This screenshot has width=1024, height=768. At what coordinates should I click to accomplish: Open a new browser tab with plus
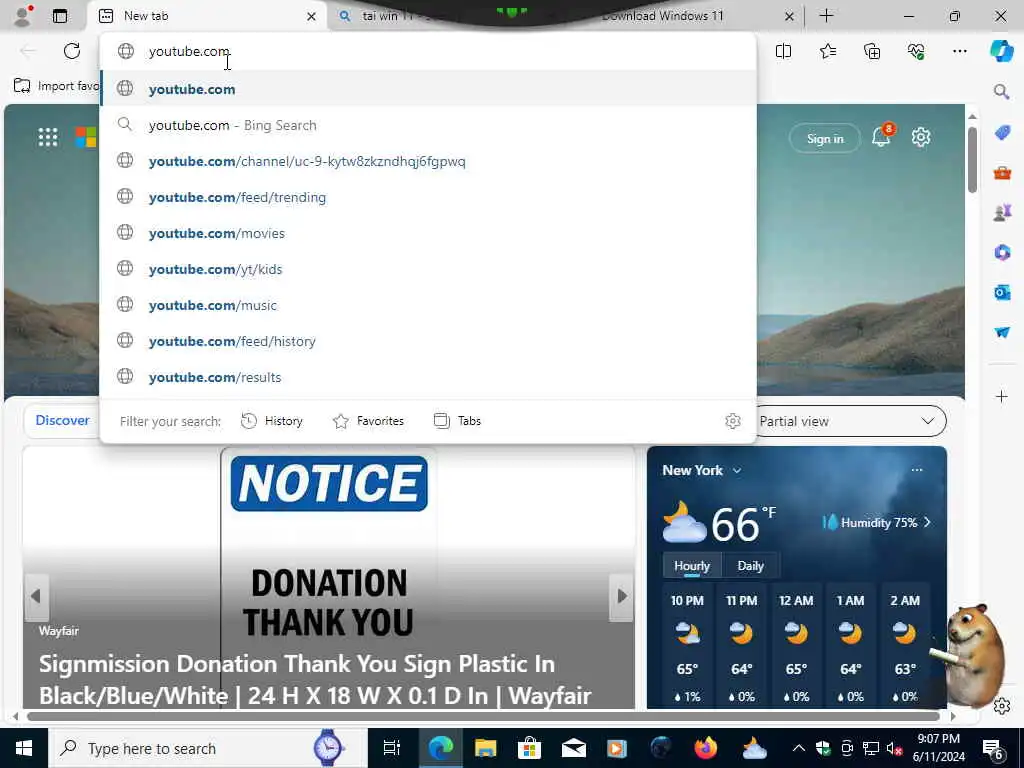pos(826,16)
